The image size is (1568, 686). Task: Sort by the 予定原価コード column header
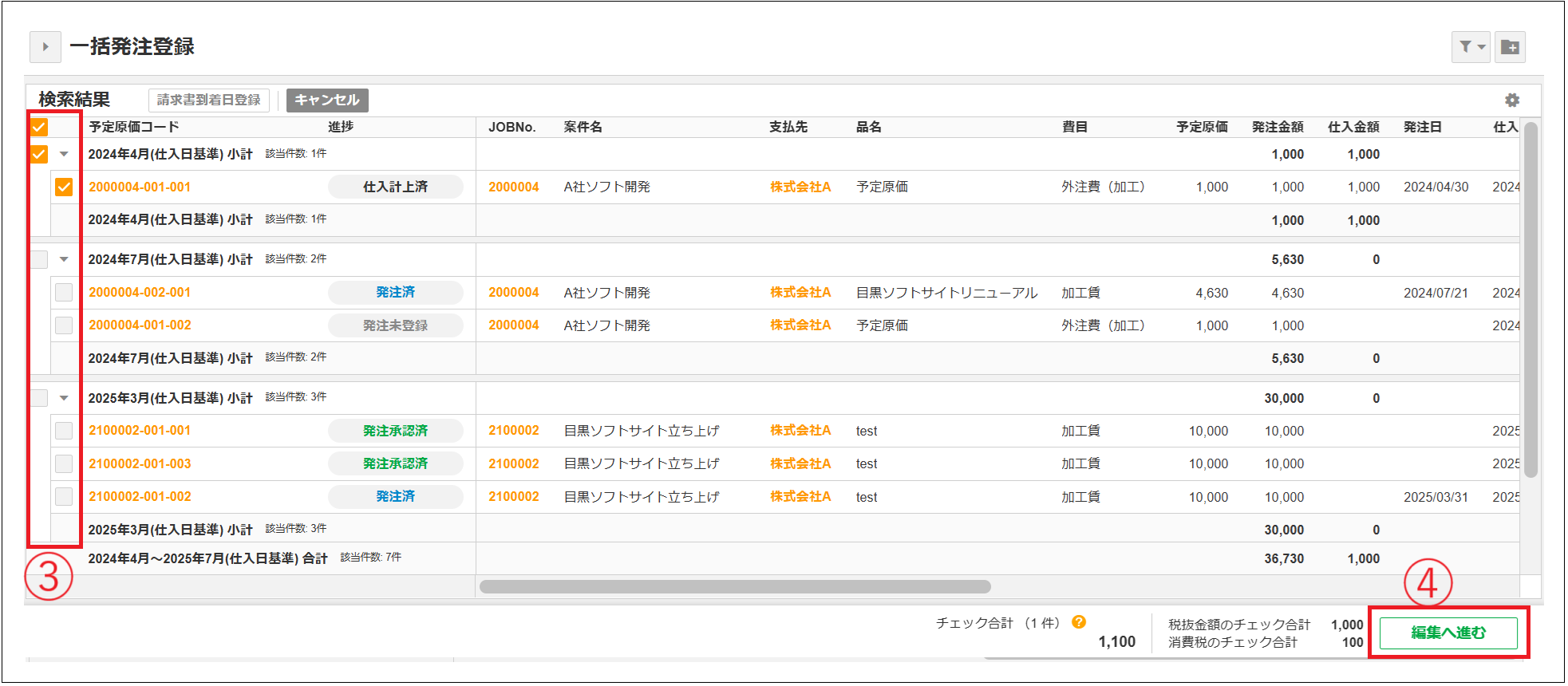(134, 127)
